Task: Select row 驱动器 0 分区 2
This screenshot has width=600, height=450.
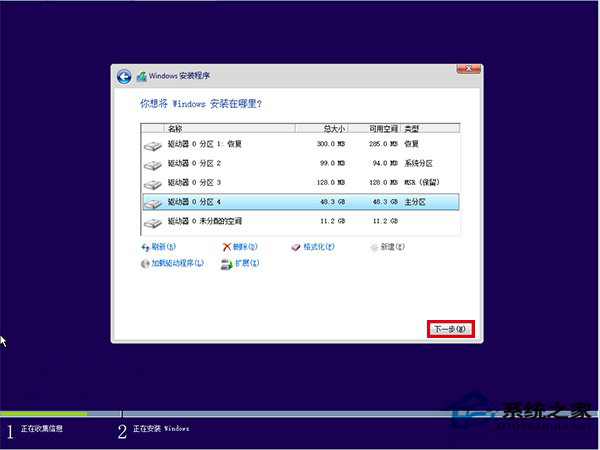Action: [x=300, y=163]
